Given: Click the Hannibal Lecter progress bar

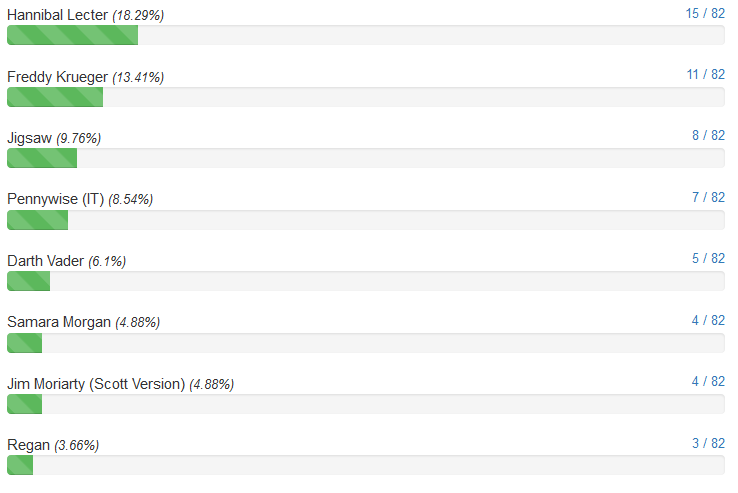Looking at the screenshot, I should (x=366, y=35).
